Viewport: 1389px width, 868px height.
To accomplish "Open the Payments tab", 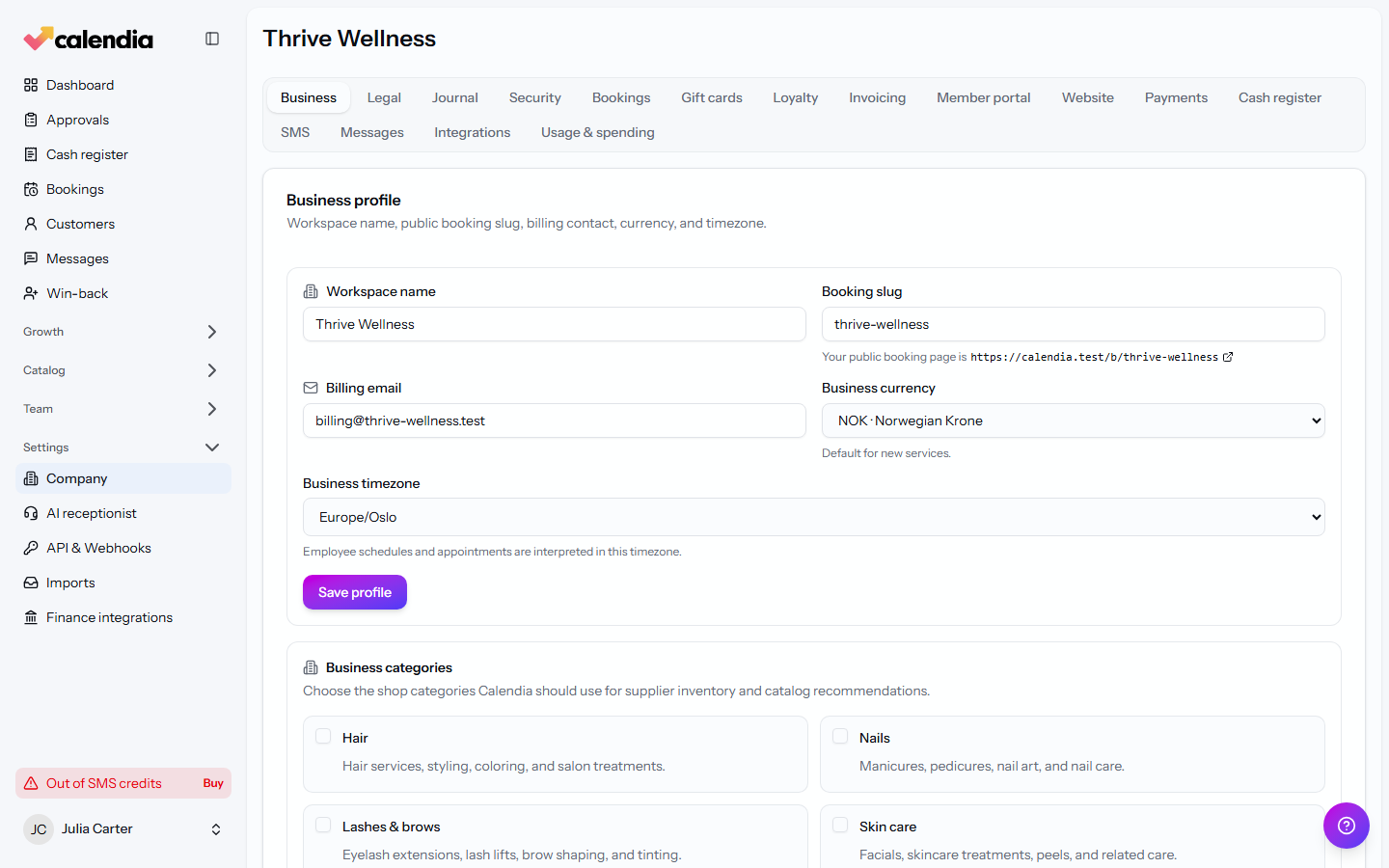I will (x=1176, y=97).
